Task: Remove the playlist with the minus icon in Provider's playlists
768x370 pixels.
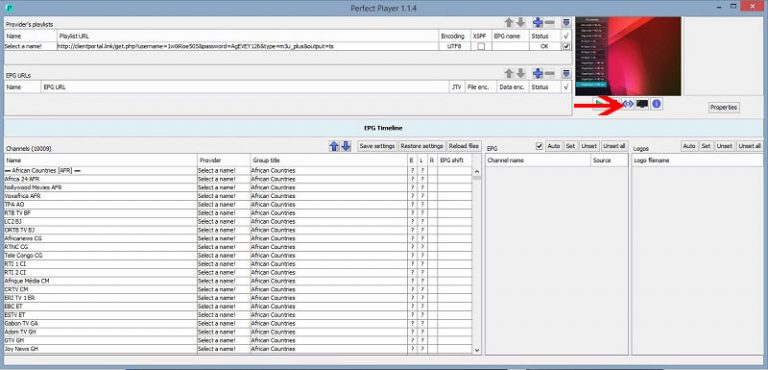Action: [x=550, y=23]
